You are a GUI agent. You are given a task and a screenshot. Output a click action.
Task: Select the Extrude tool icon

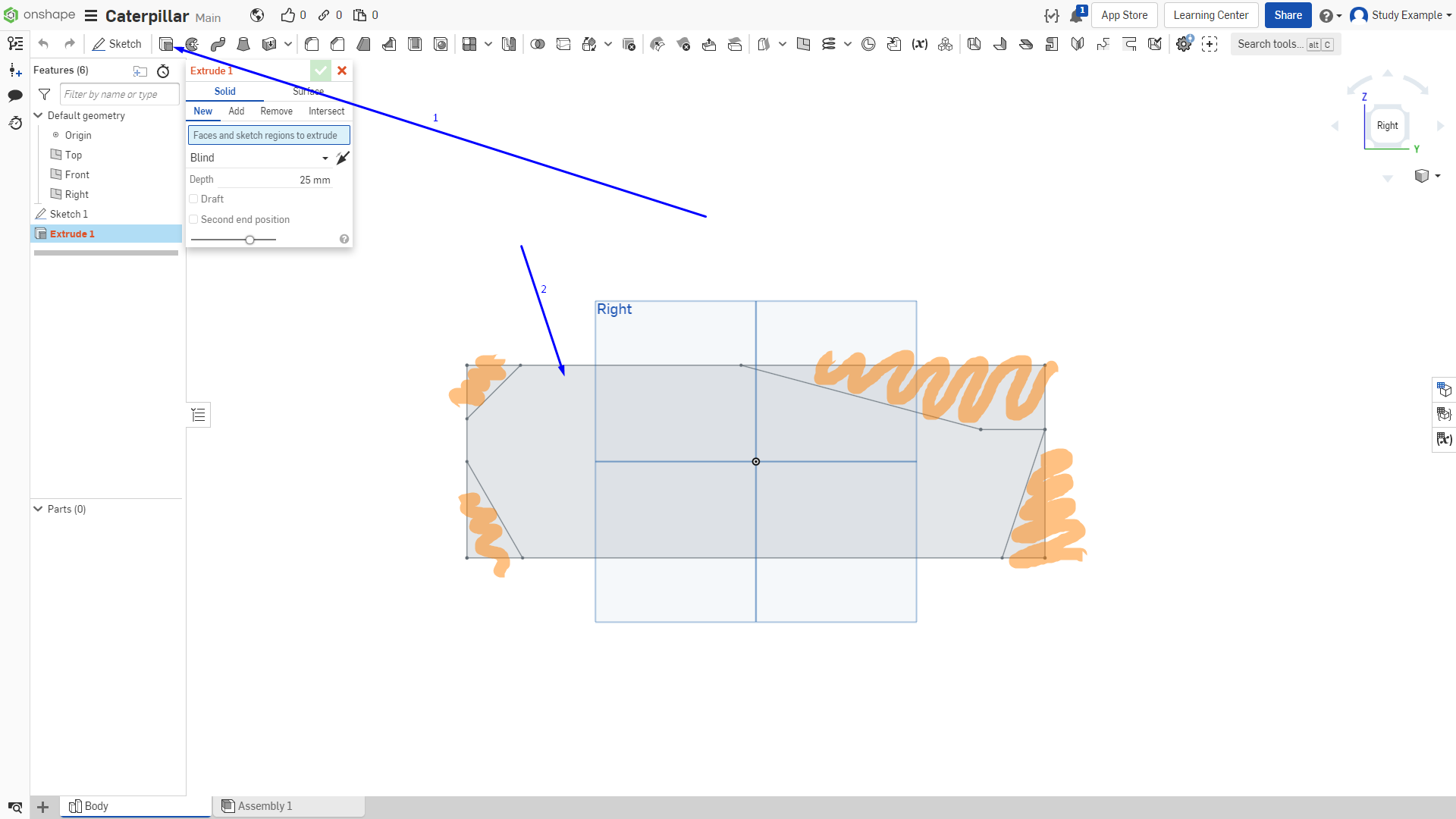tap(166, 44)
